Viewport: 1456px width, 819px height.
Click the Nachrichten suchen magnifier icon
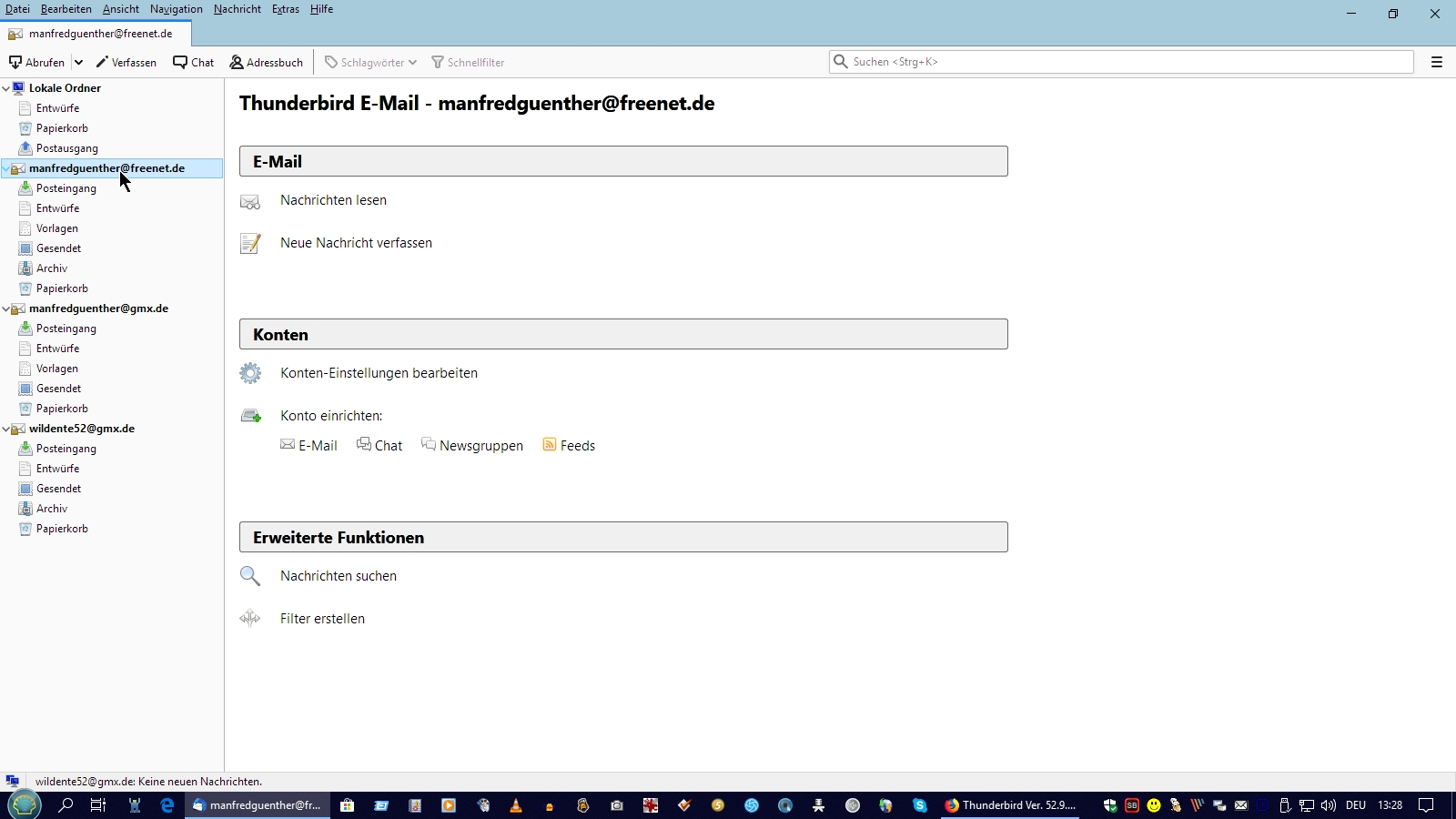point(250,576)
